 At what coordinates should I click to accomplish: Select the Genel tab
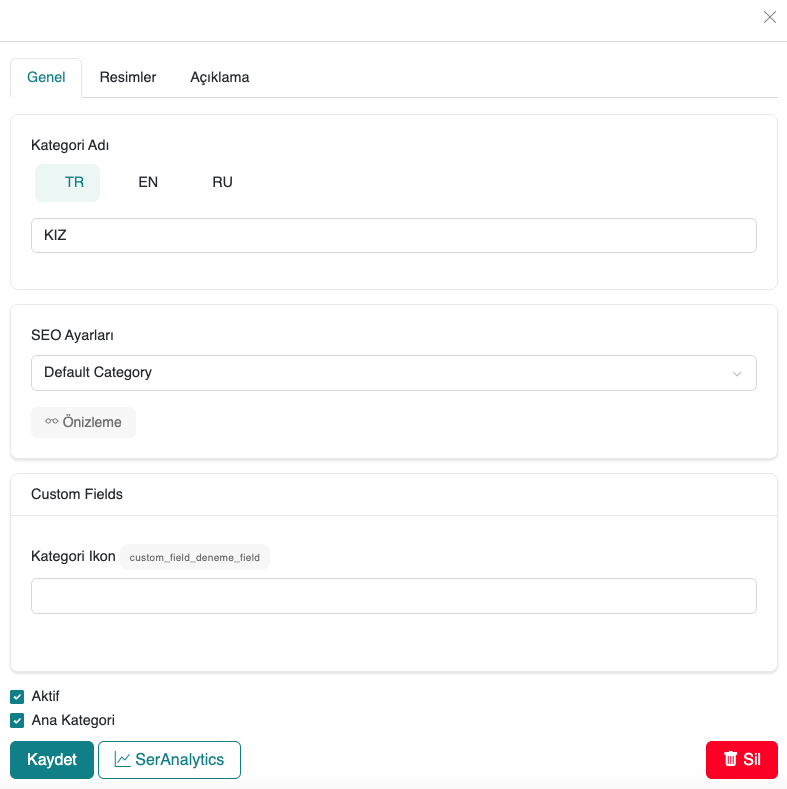coord(46,77)
